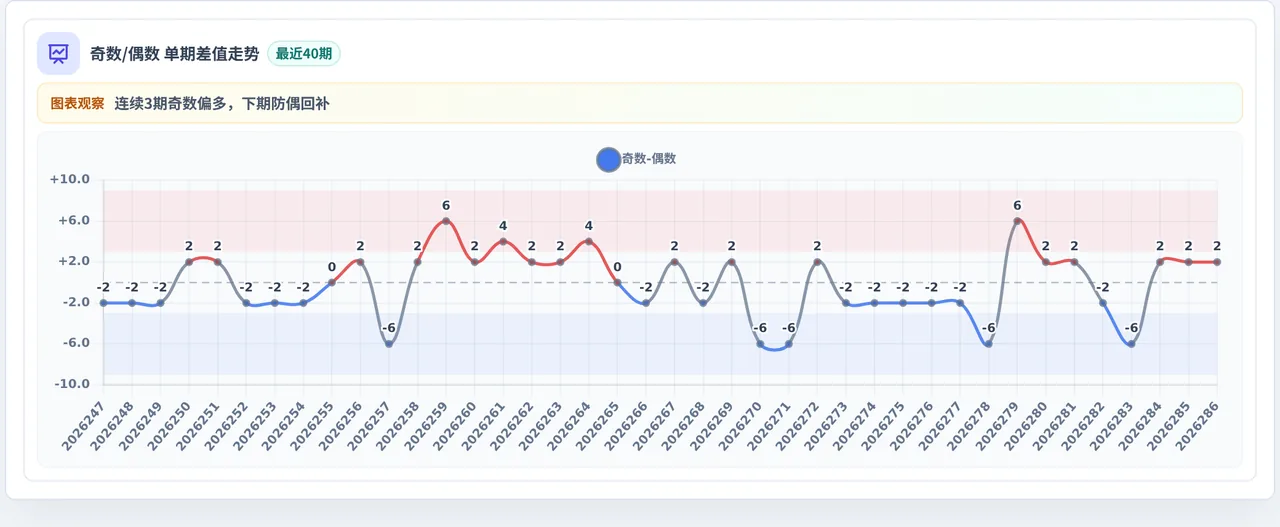Click the peak data point at 2026279
This screenshot has height=527, width=1280.
tap(1017, 221)
